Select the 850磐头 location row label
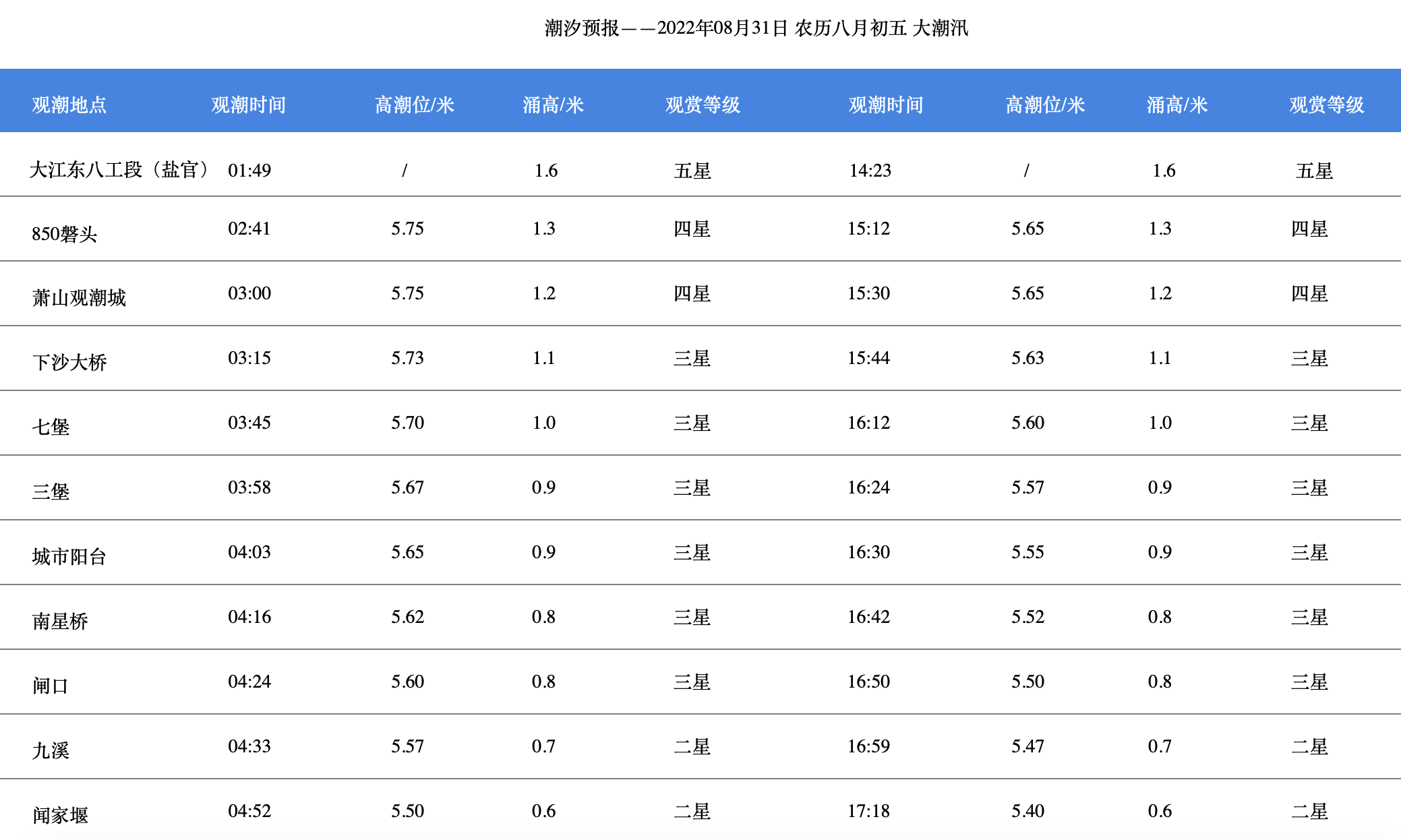The height and width of the screenshot is (840, 1401). [x=64, y=234]
